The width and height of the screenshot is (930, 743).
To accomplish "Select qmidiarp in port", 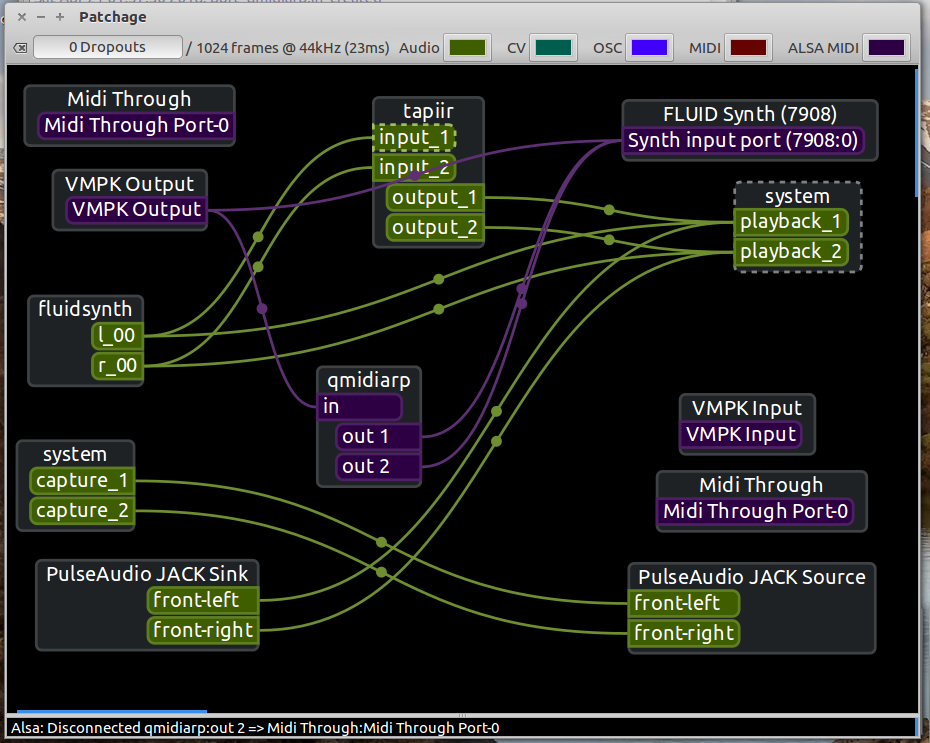I will 360,407.
